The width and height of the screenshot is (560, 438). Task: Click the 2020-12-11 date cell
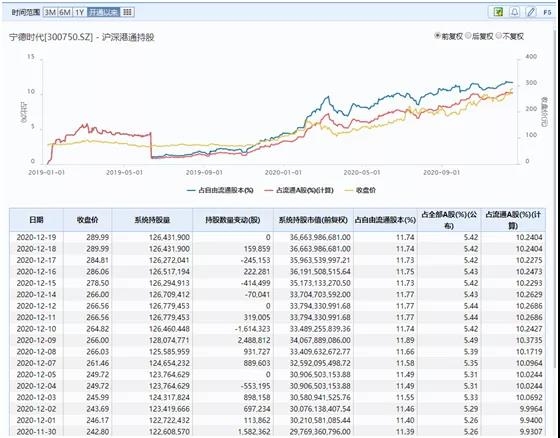tap(36, 317)
